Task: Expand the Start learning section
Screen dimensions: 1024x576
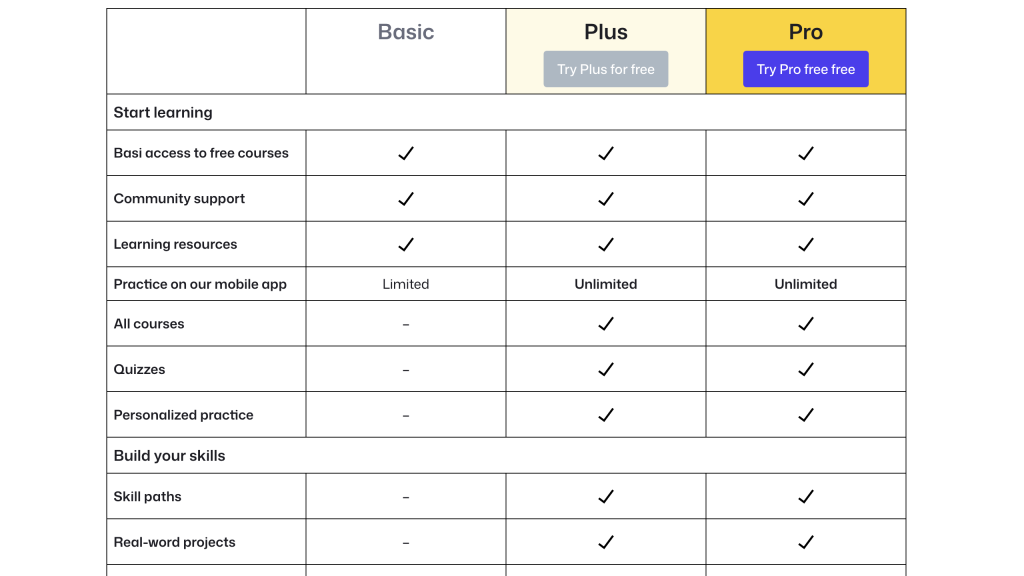Action: (x=163, y=112)
